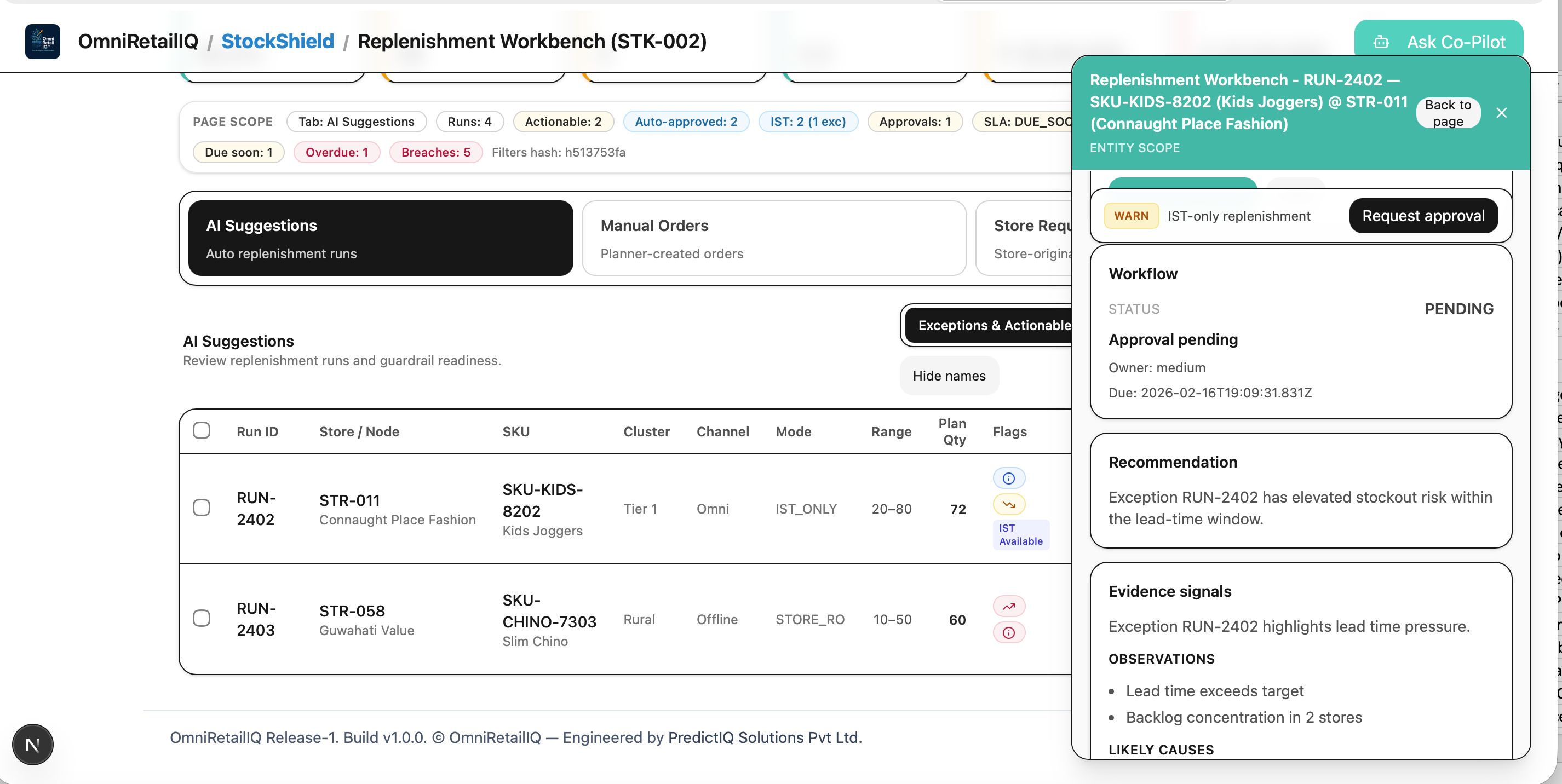Click the IST: 2 (1 exc) chip

coord(808,122)
